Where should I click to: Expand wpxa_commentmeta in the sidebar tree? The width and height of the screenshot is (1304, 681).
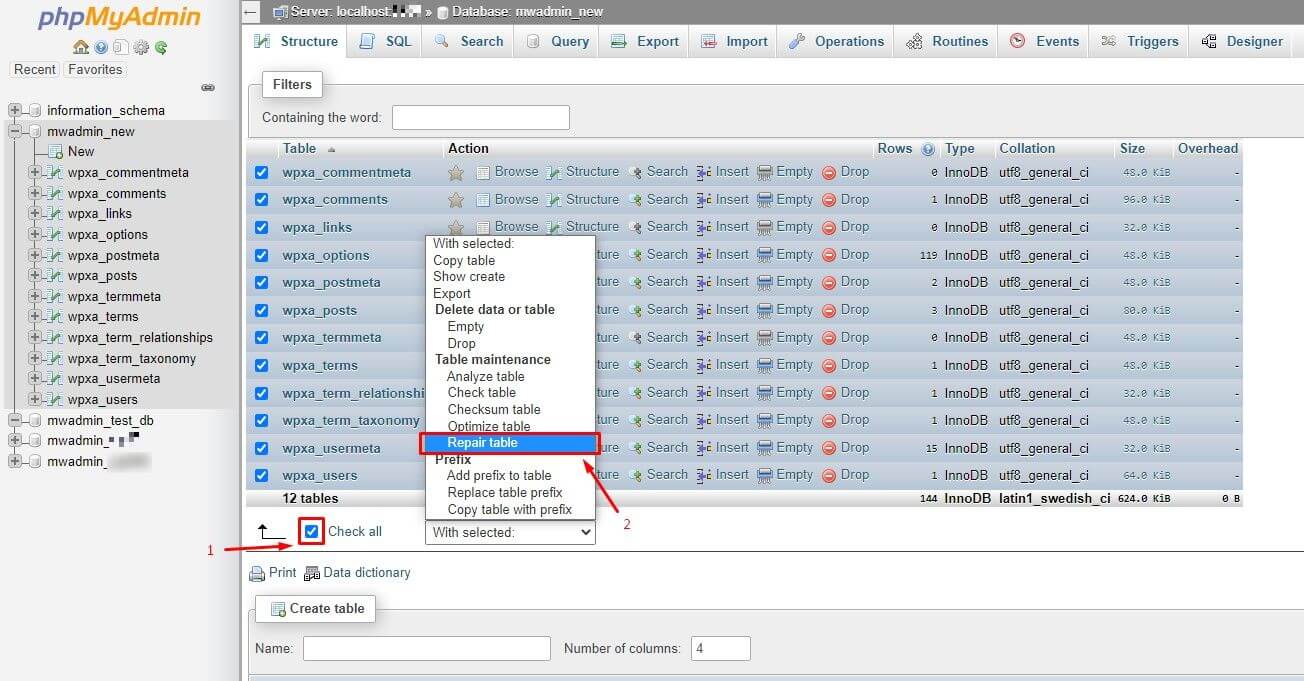coord(35,173)
